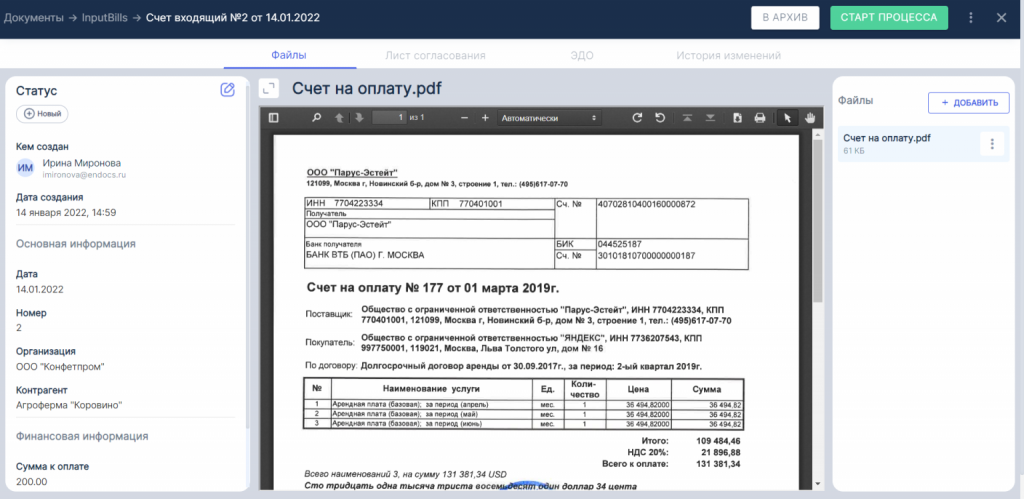The image size is (1024, 499).
Task: Switch to Лист согласования tab
Action: point(435,56)
